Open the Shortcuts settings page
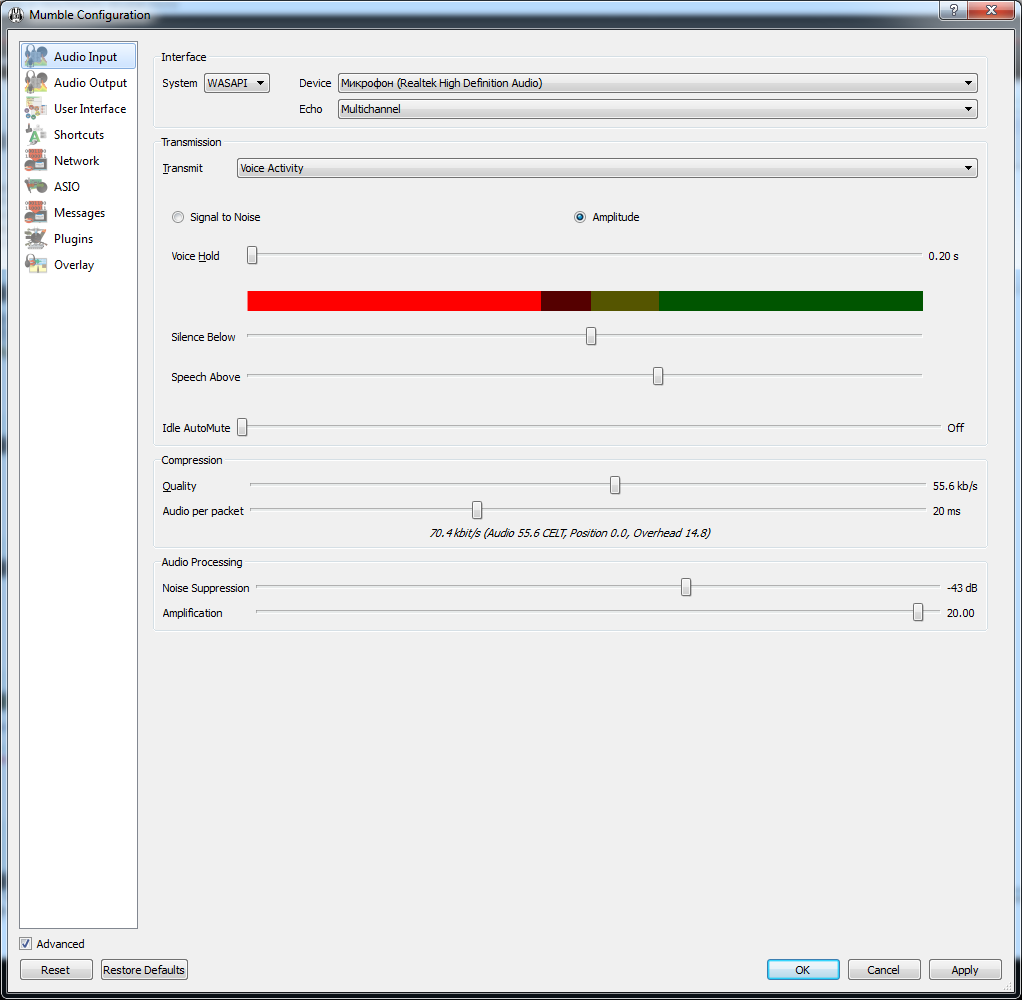This screenshot has height=1000, width=1022. (78, 134)
